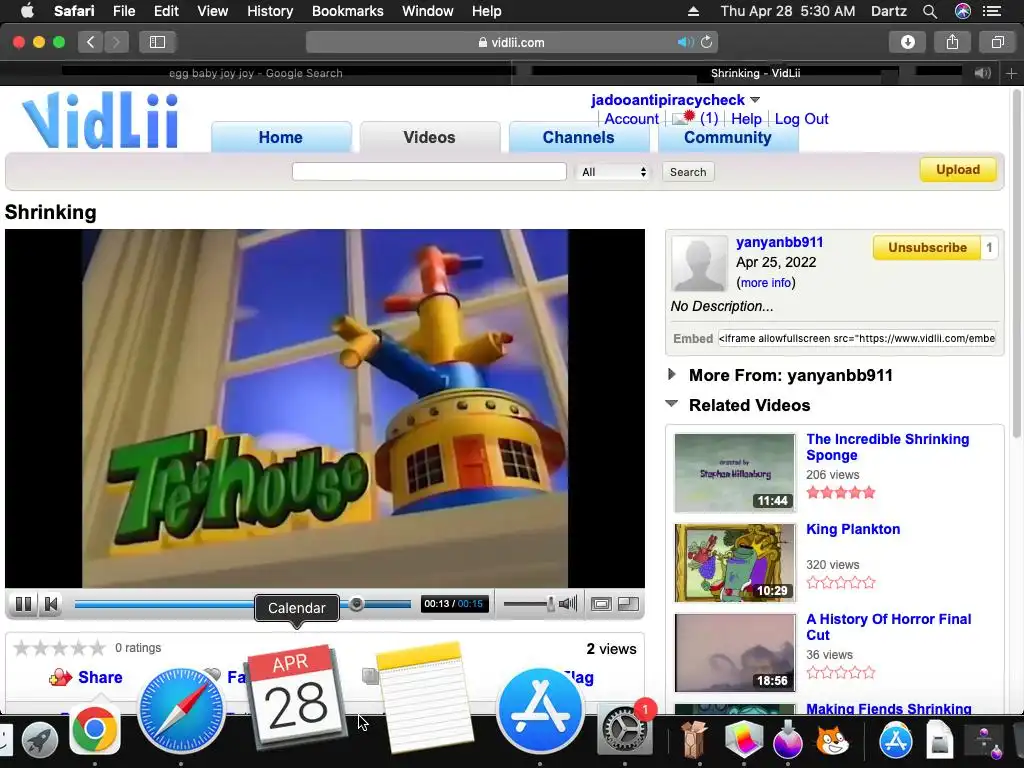Open the Safari compass icon in Dock

[181, 711]
